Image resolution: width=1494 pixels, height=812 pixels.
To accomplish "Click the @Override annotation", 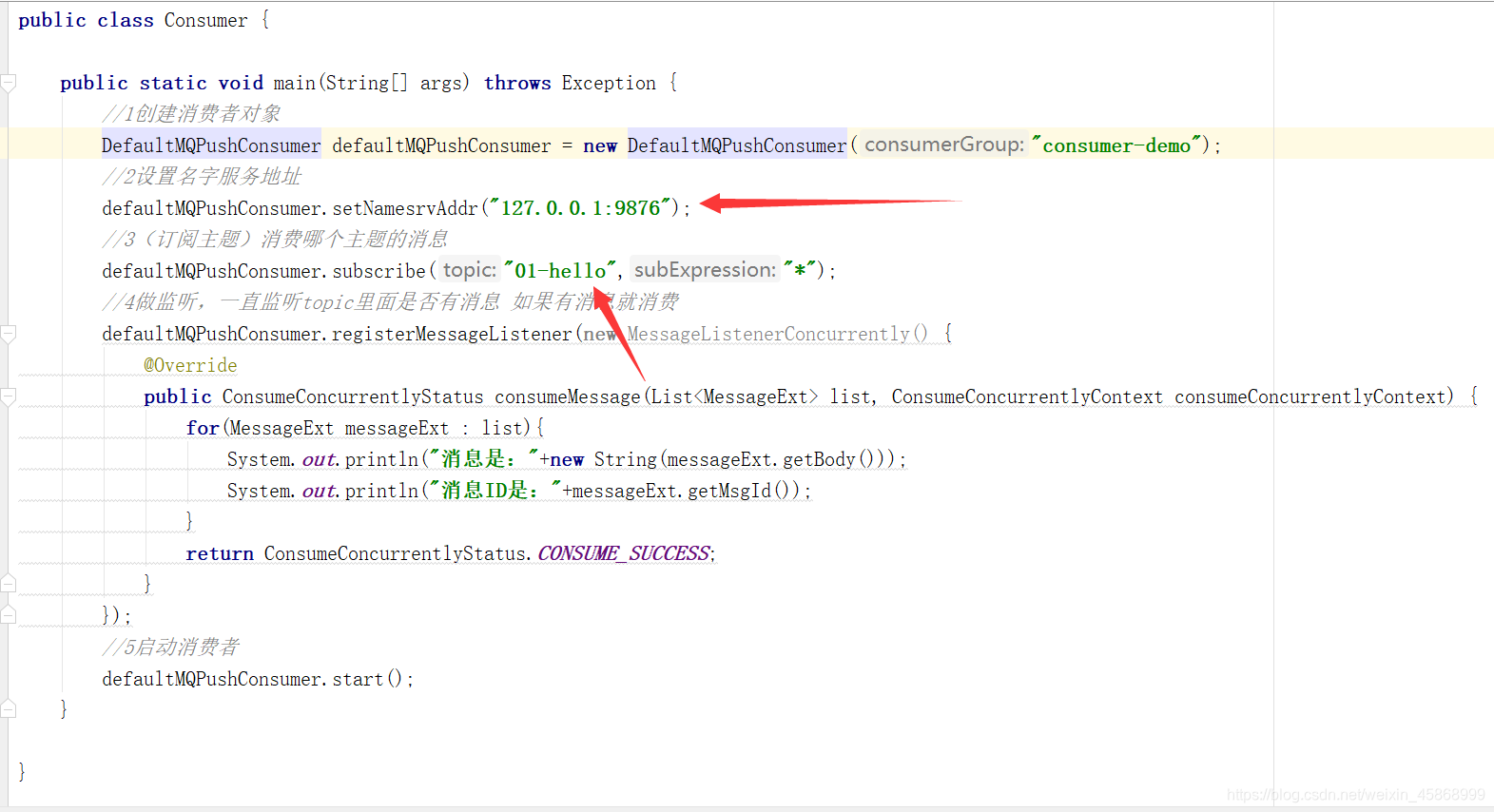I will coord(190,365).
